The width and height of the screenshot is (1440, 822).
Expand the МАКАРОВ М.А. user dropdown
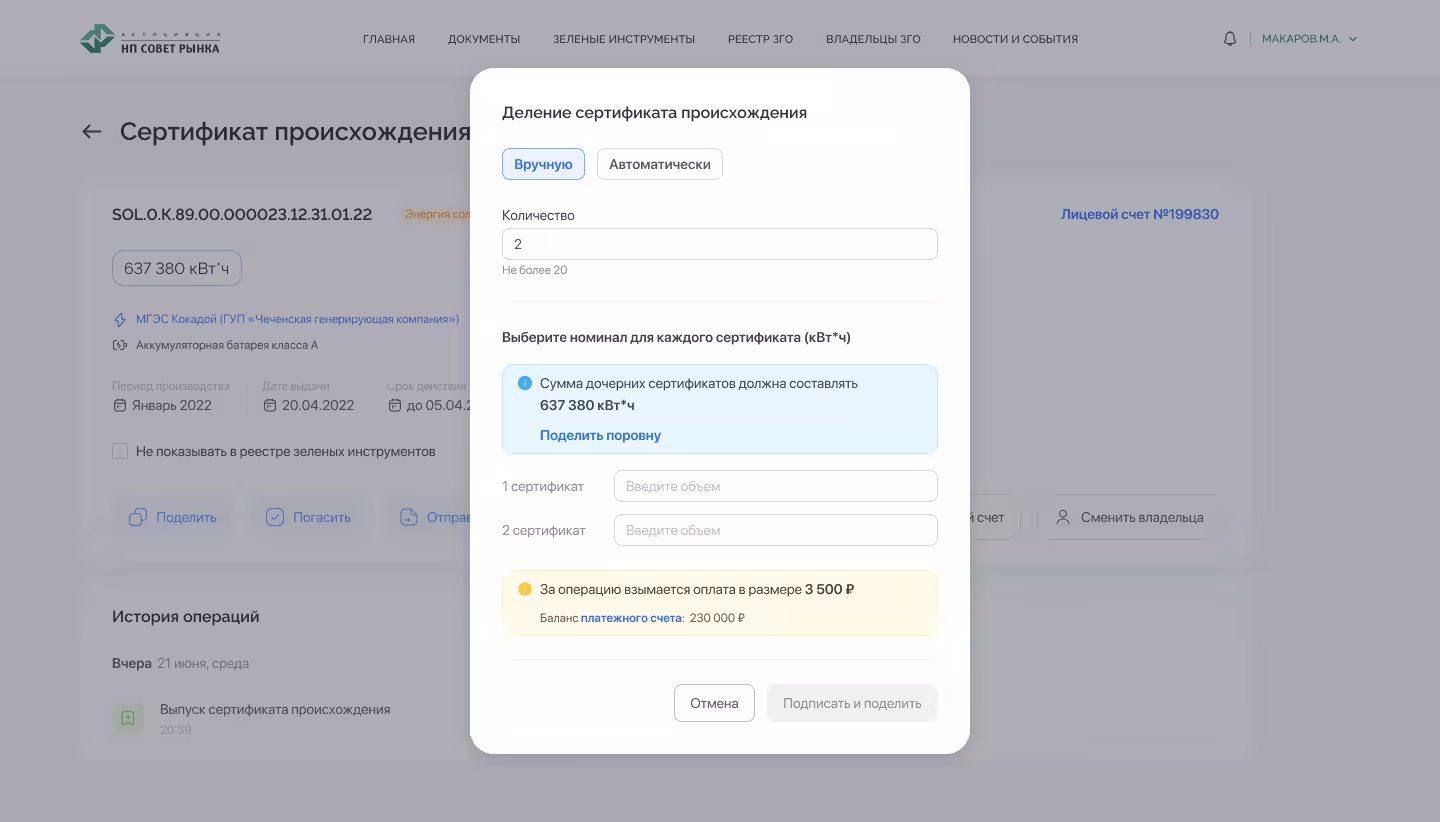(1309, 39)
